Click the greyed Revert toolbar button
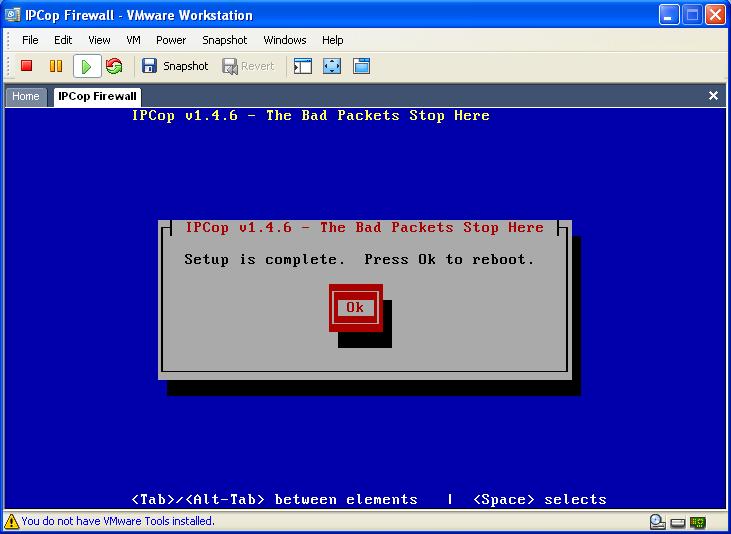The width and height of the screenshot is (731, 534). tap(248, 66)
